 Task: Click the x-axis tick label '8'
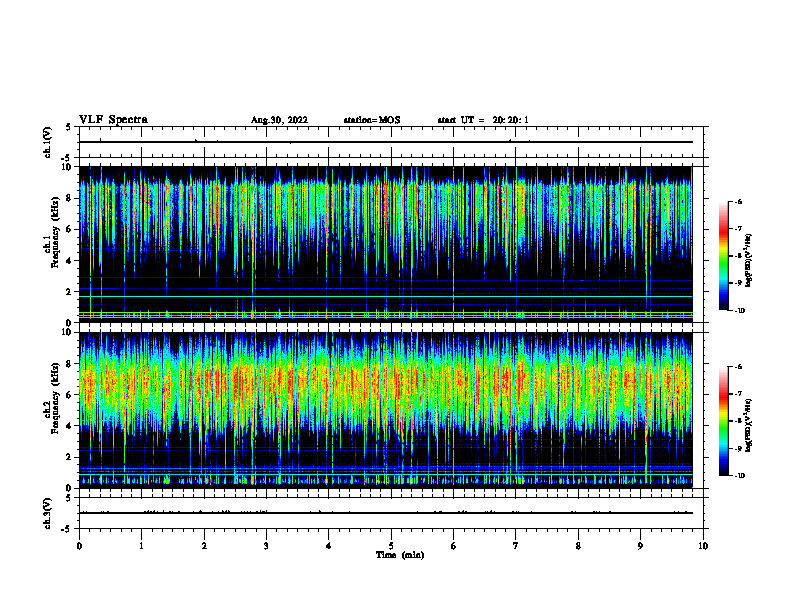point(578,546)
